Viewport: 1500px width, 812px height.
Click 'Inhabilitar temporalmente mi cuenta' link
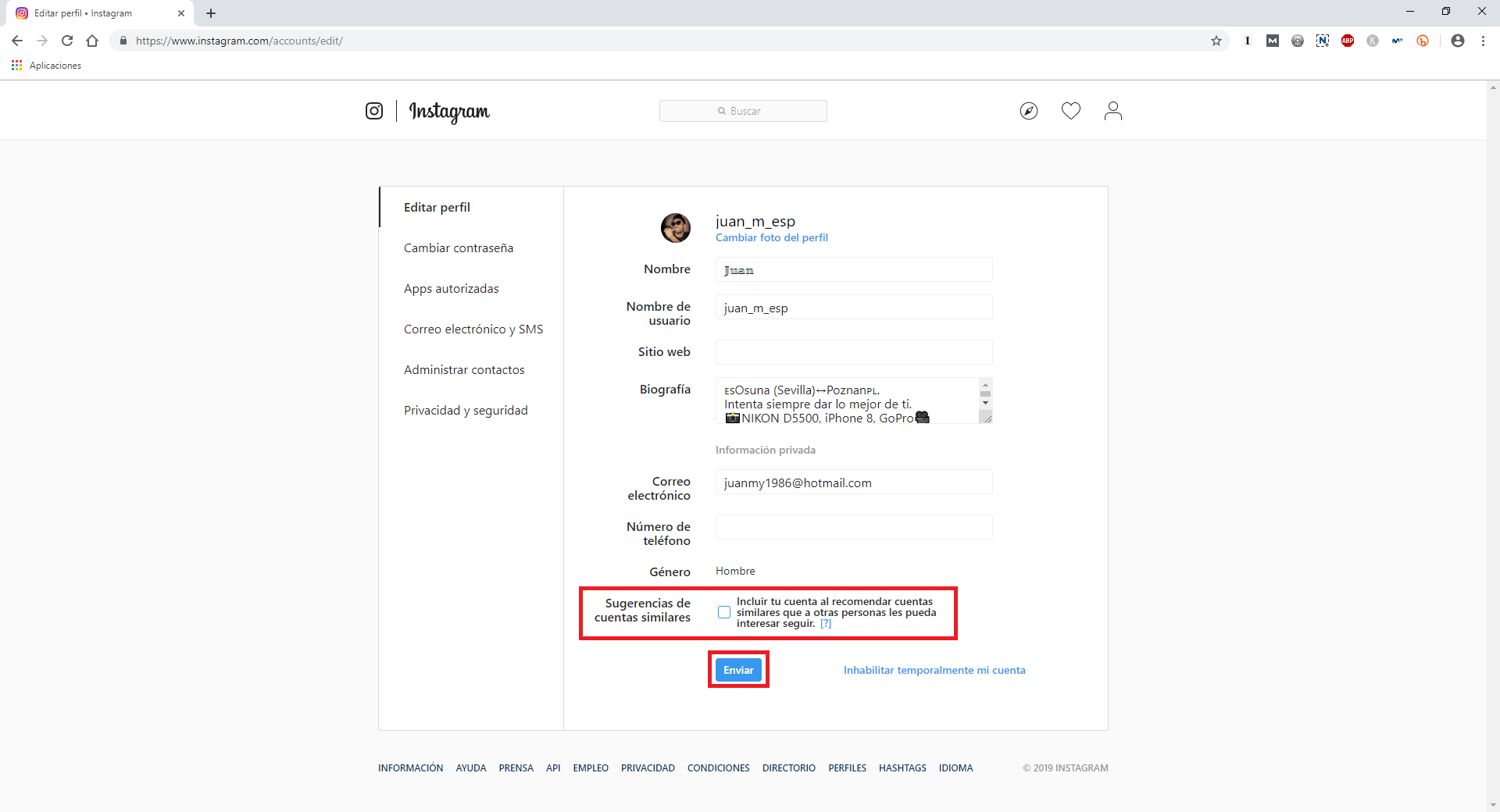[x=934, y=670]
